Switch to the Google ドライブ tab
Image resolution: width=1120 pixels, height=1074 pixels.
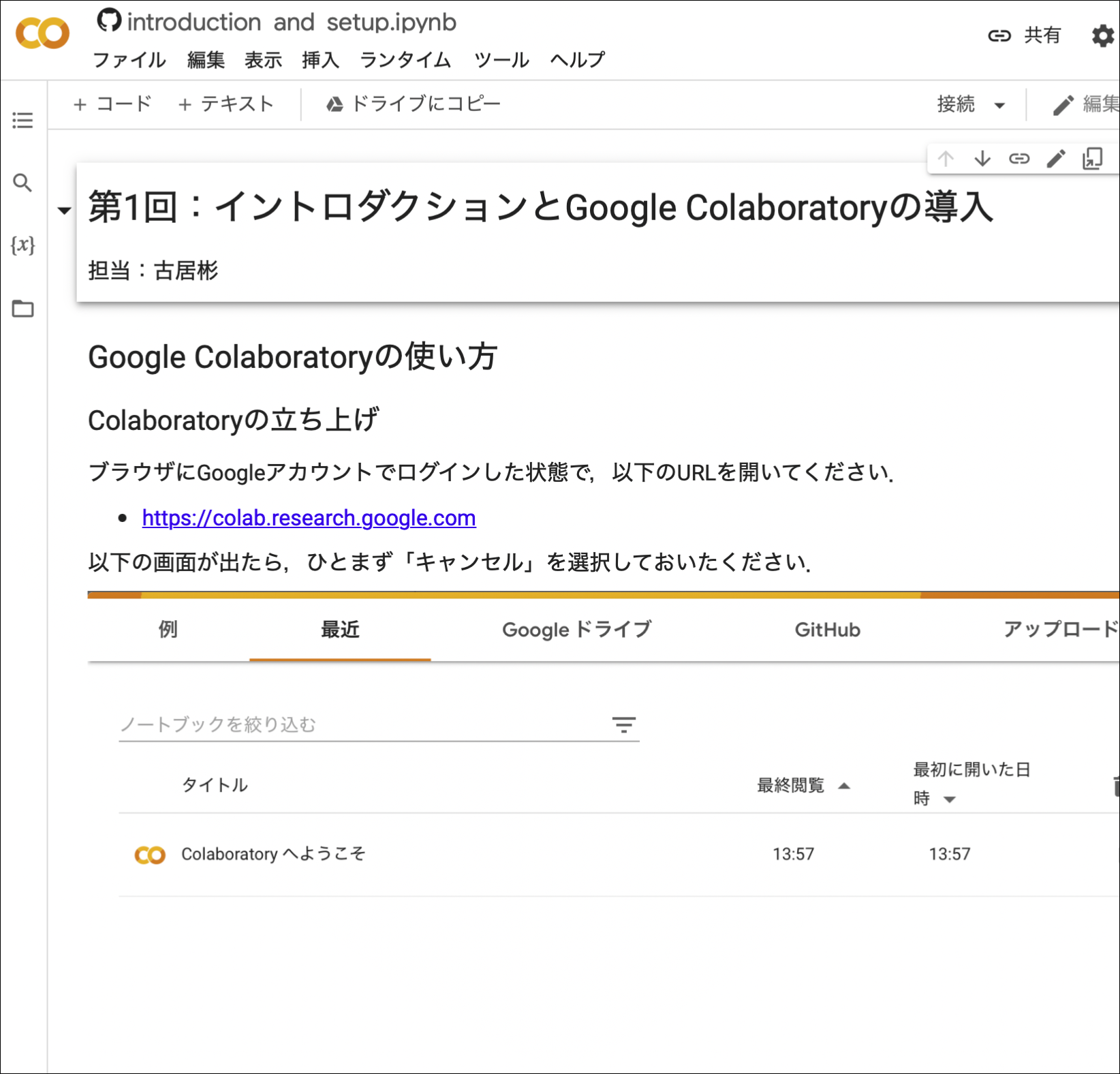tap(576, 630)
